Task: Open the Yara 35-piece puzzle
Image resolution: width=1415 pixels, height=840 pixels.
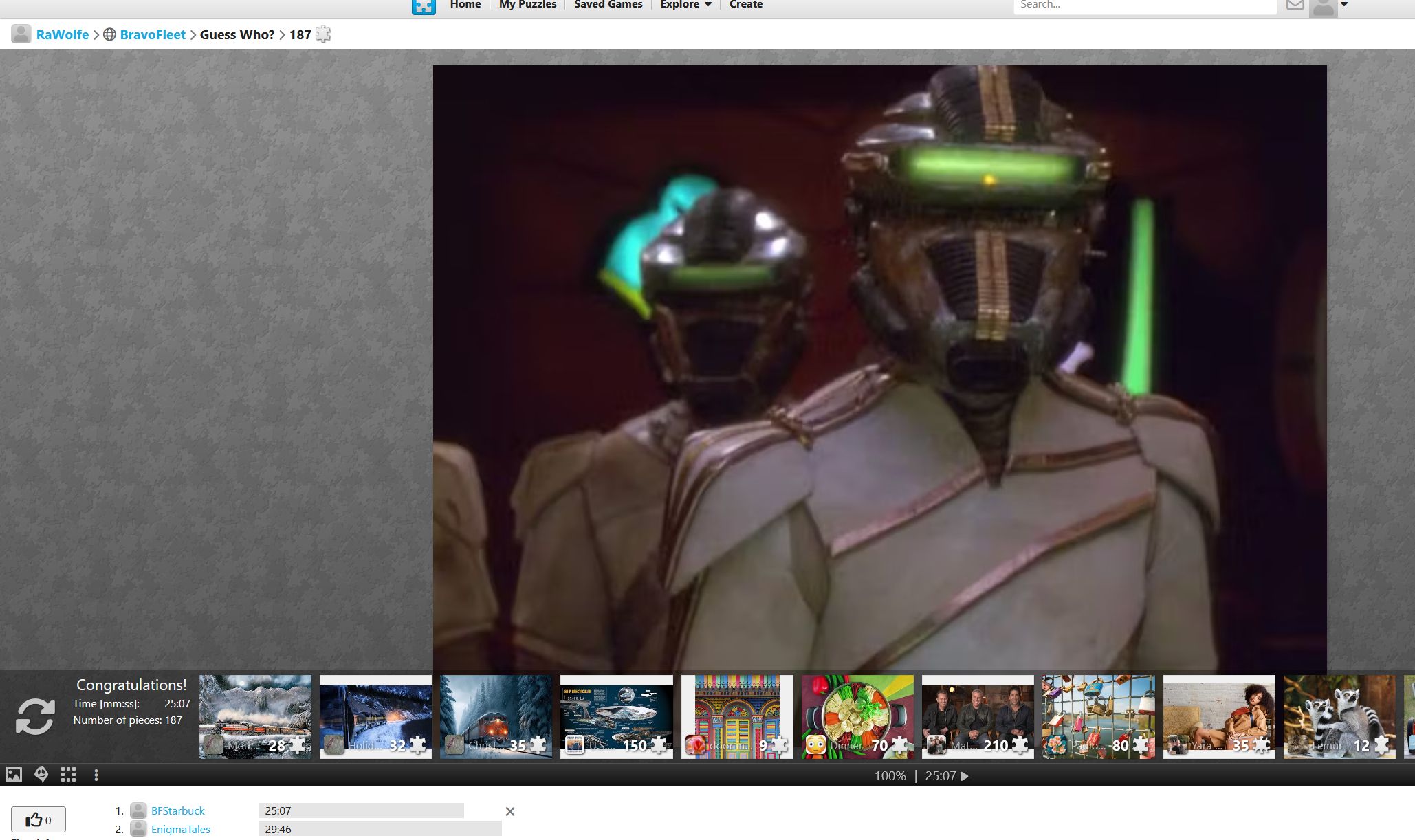Action: tap(1219, 716)
